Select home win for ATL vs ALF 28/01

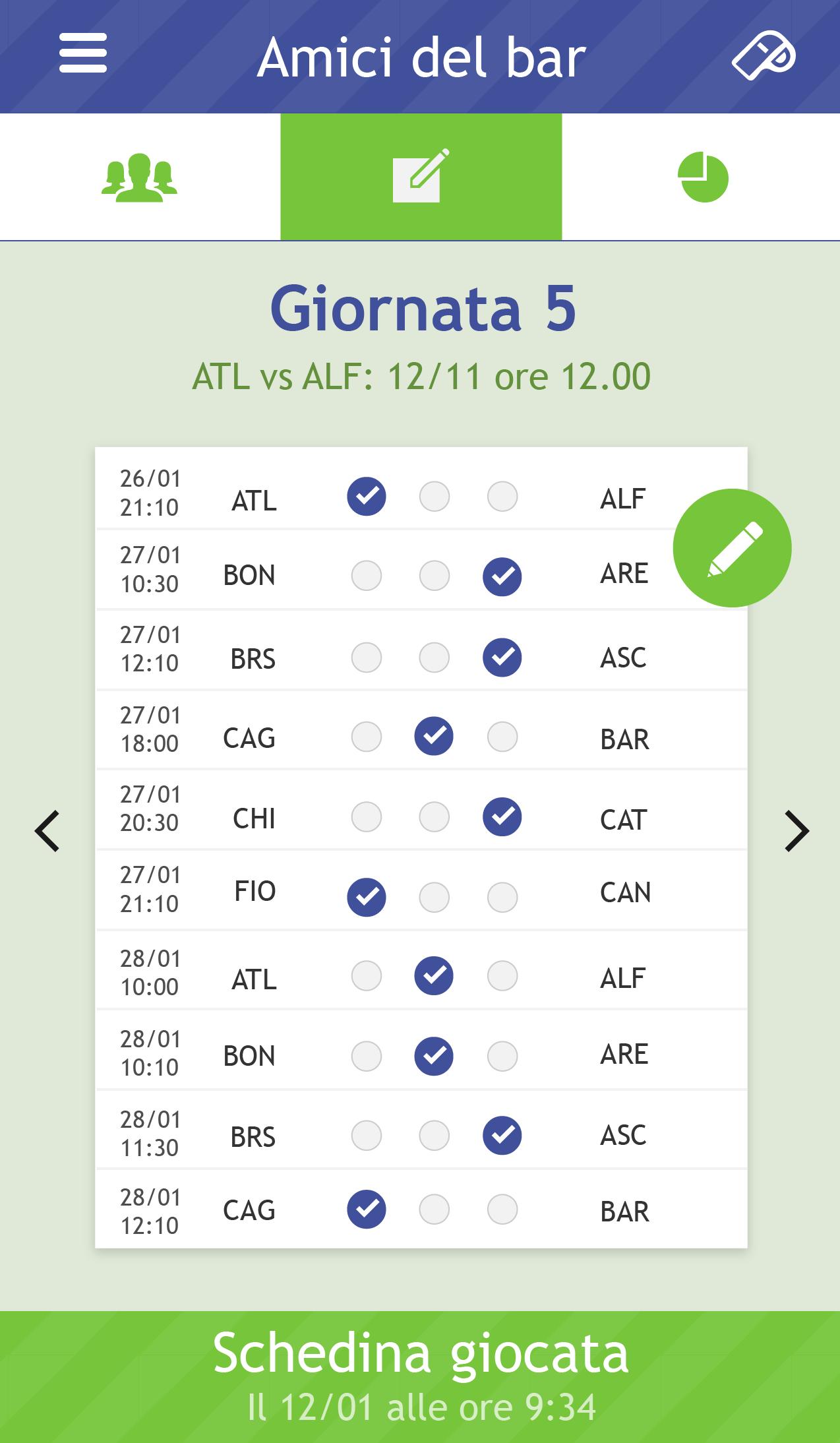(367, 976)
